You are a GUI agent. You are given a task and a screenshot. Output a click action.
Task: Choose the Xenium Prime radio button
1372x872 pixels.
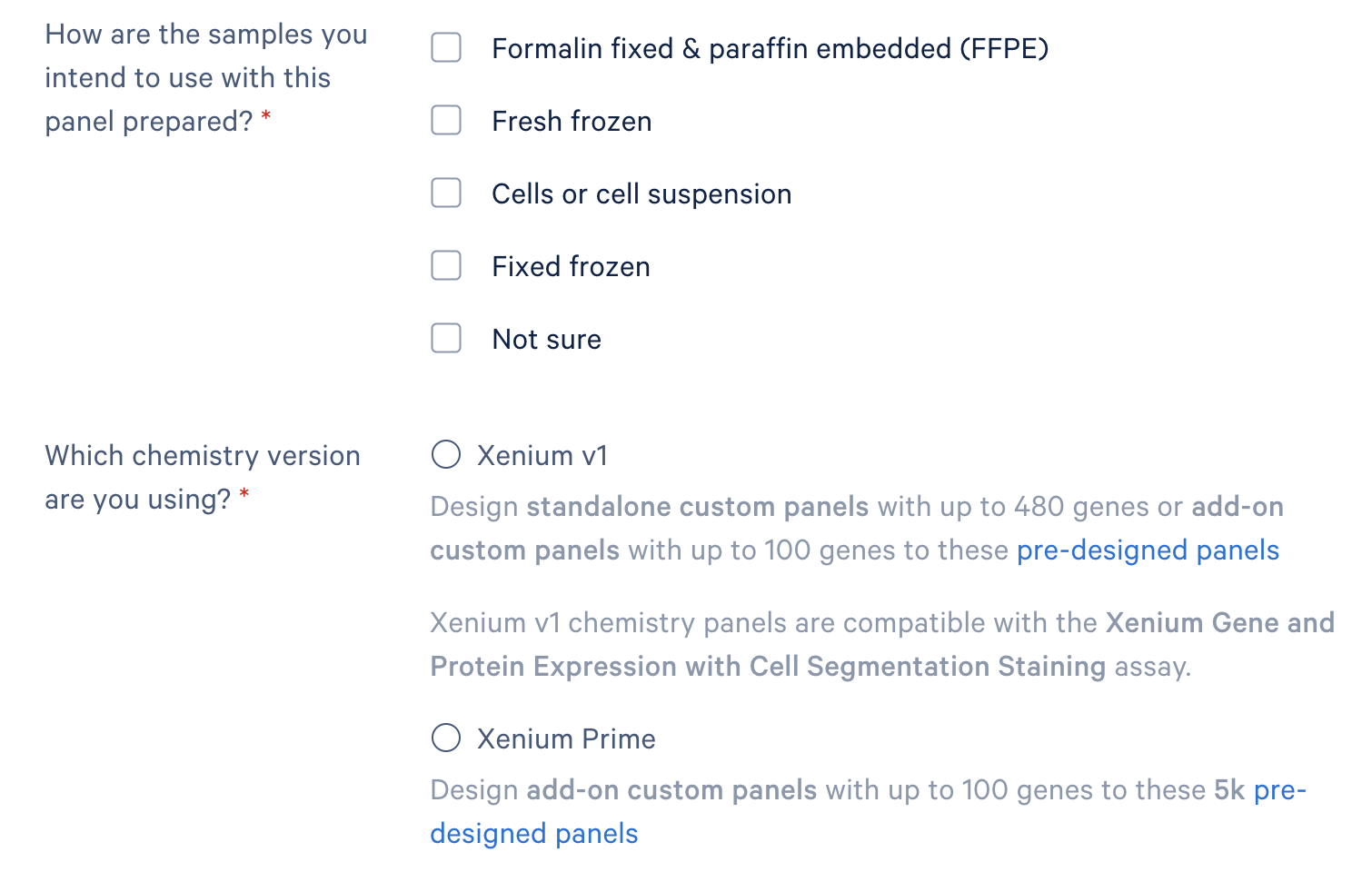pyautogui.click(x=446, y=738)
